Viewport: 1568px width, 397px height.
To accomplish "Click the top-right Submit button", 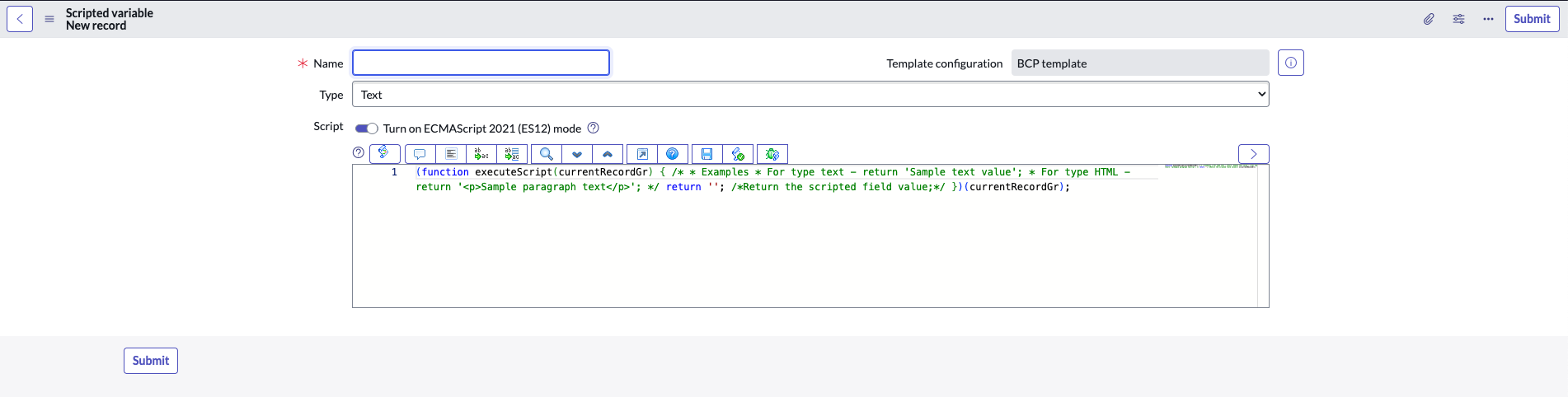I will click(x=1532, y=19).
